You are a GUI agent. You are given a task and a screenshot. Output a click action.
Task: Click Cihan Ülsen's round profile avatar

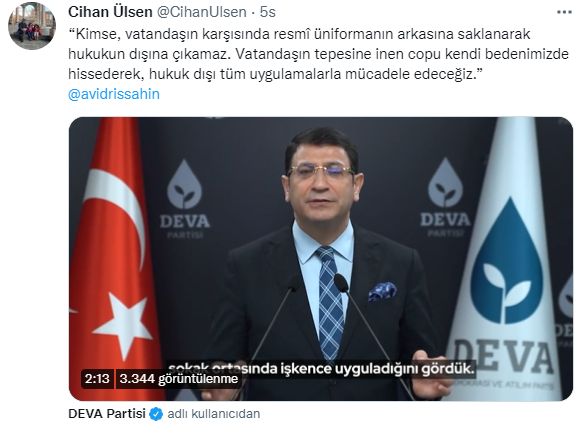pos(32,26)
